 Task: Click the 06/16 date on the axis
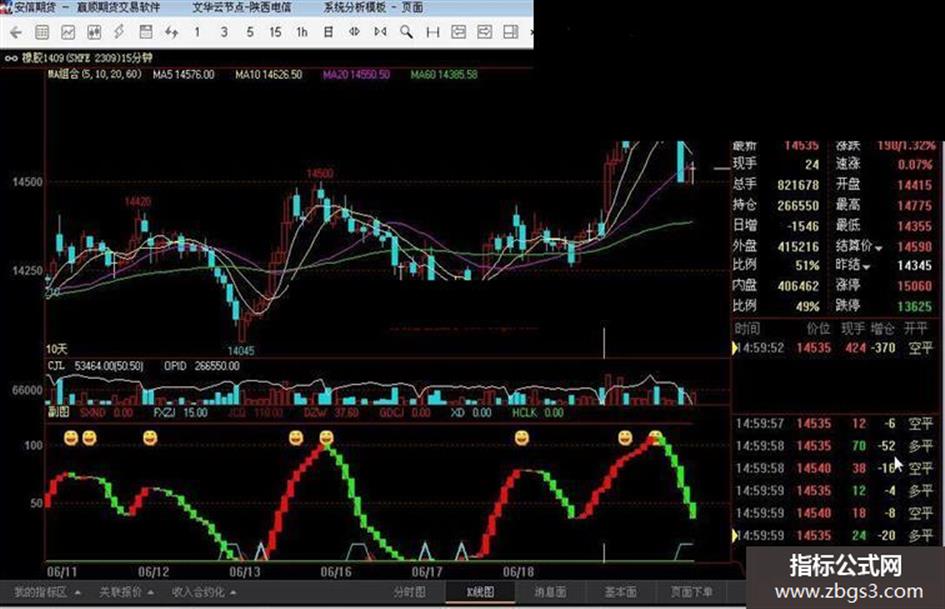(x=336, y=572)
